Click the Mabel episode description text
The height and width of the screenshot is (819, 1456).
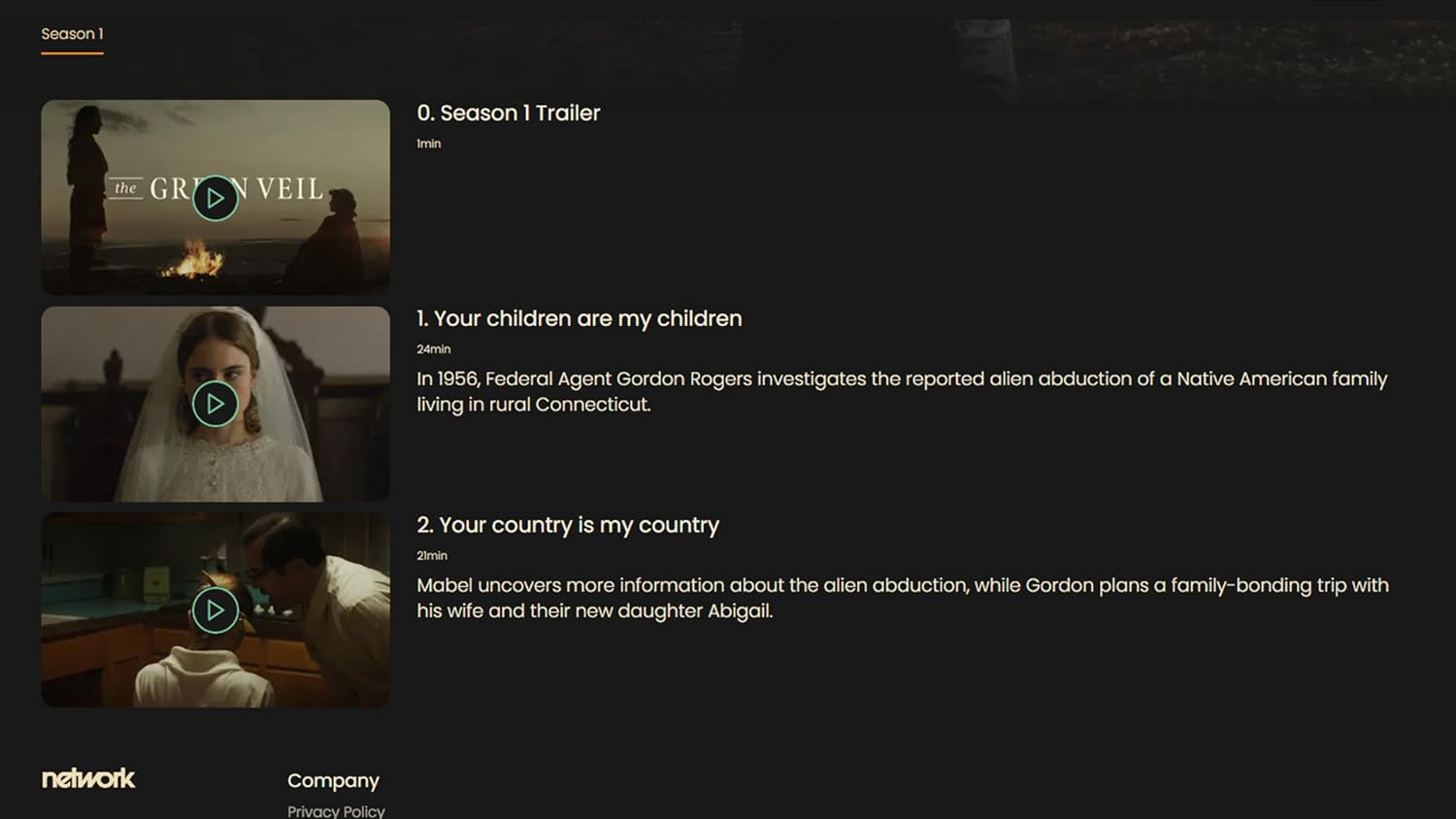(x=903, y=598)
